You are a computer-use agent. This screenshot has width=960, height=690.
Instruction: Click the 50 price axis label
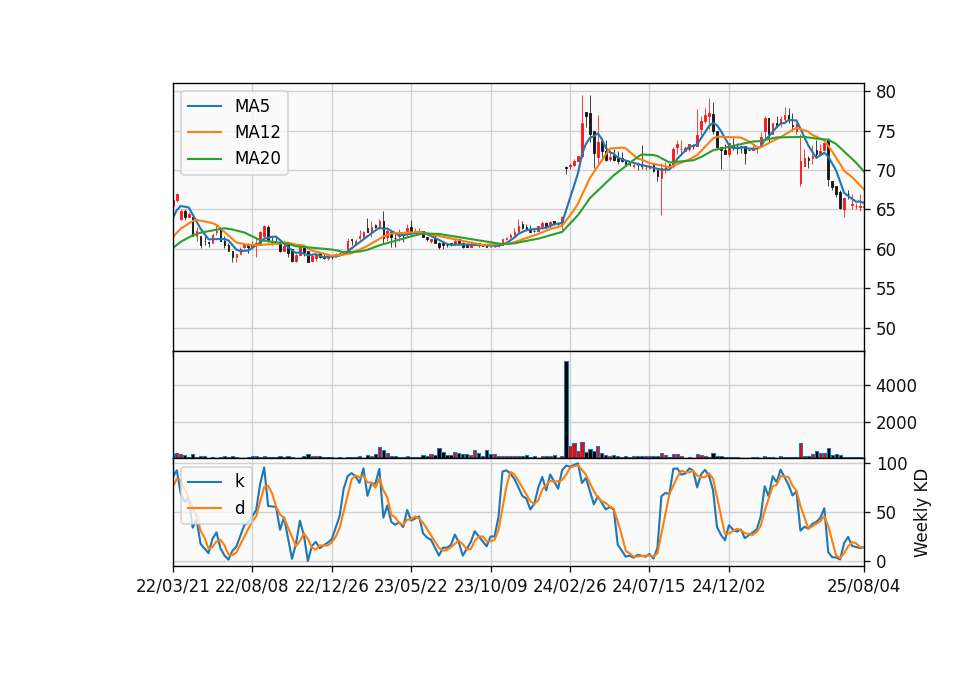(885, 329)
